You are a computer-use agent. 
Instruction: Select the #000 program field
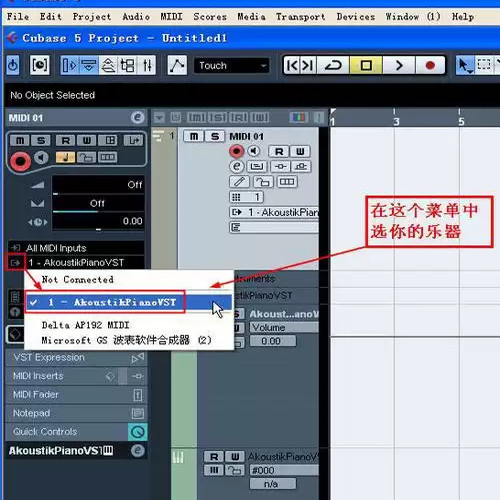tap(284, 470)
